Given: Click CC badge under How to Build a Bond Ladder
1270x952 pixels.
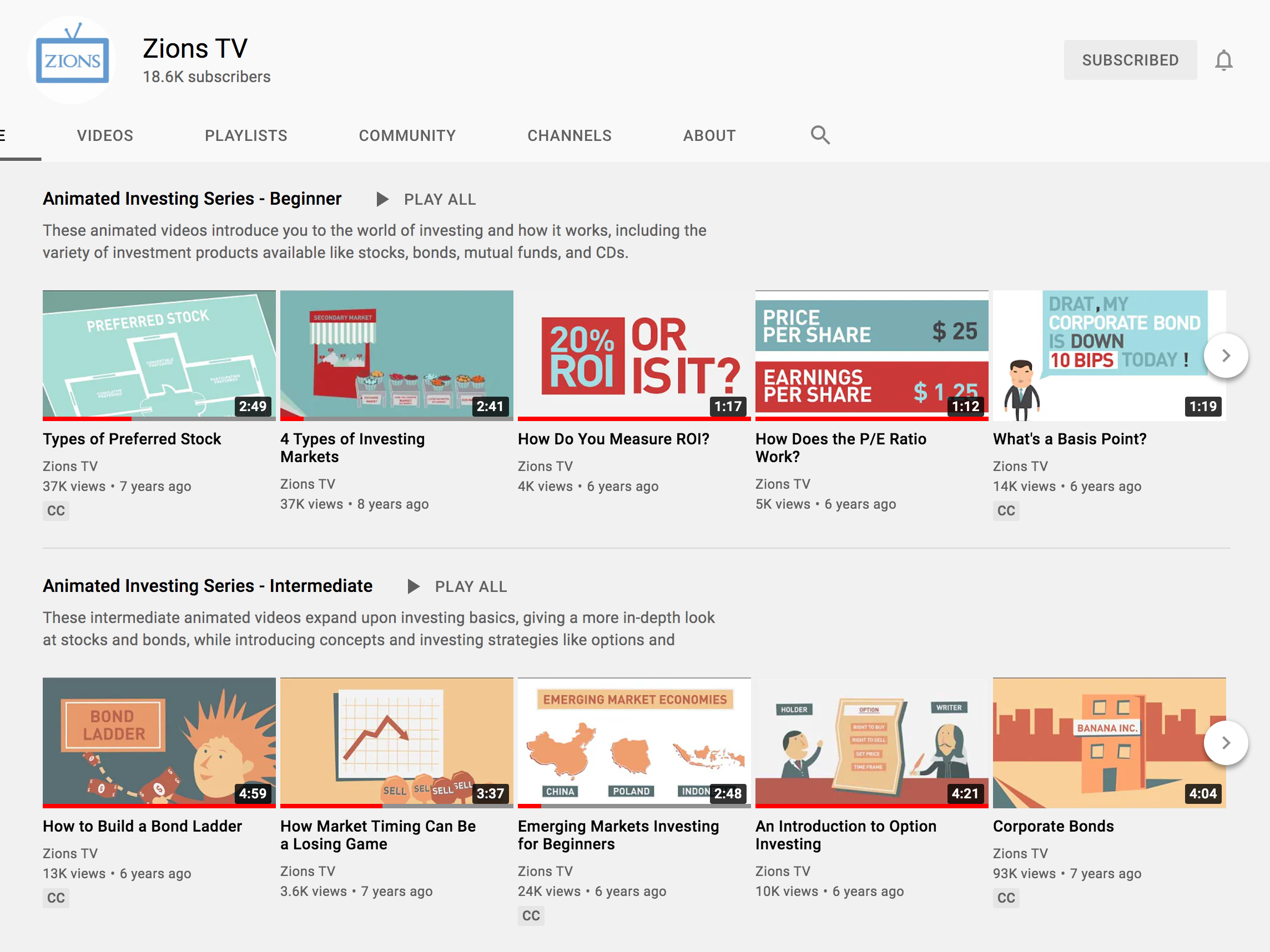Looking at the screenshot, I should point(56,898).
